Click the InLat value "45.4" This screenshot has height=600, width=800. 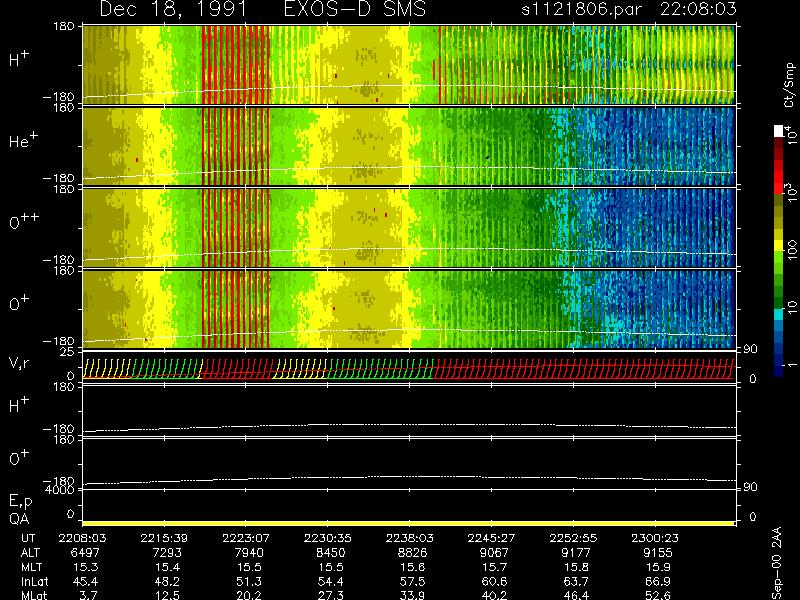pyautogui.click(x=86, y=581)
